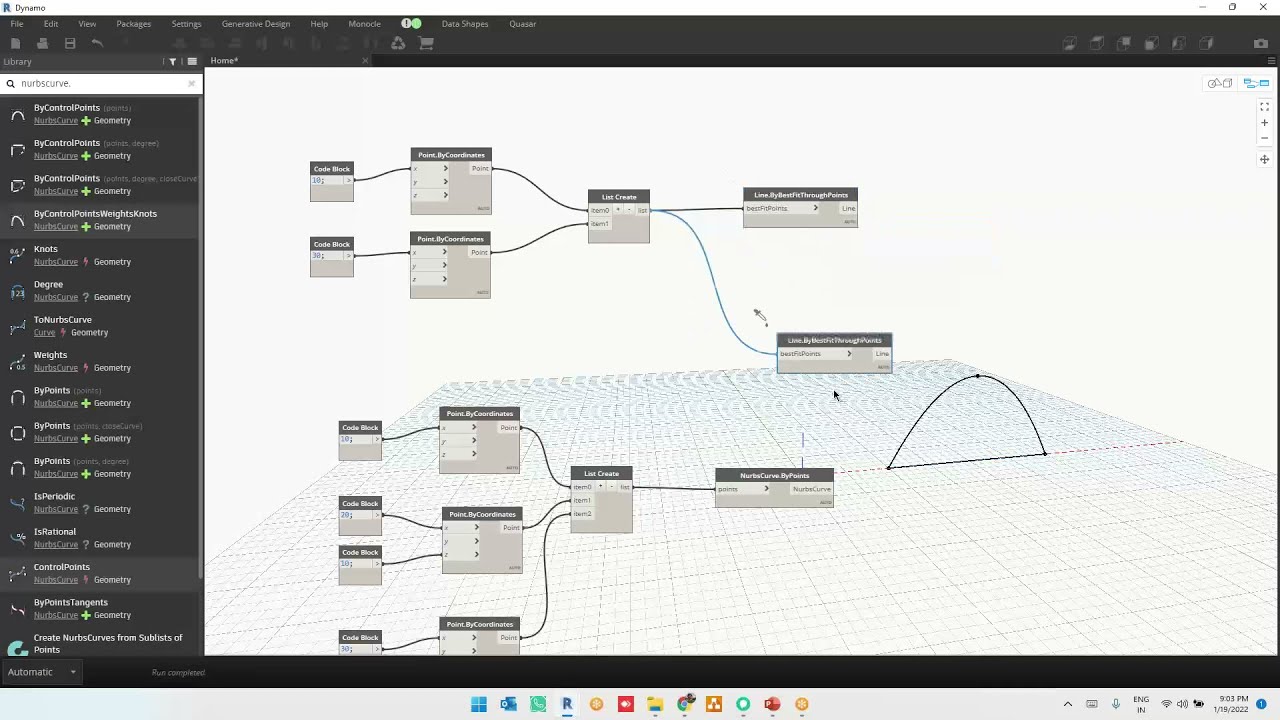Click the Open file toolbar icon

[42, 43]
